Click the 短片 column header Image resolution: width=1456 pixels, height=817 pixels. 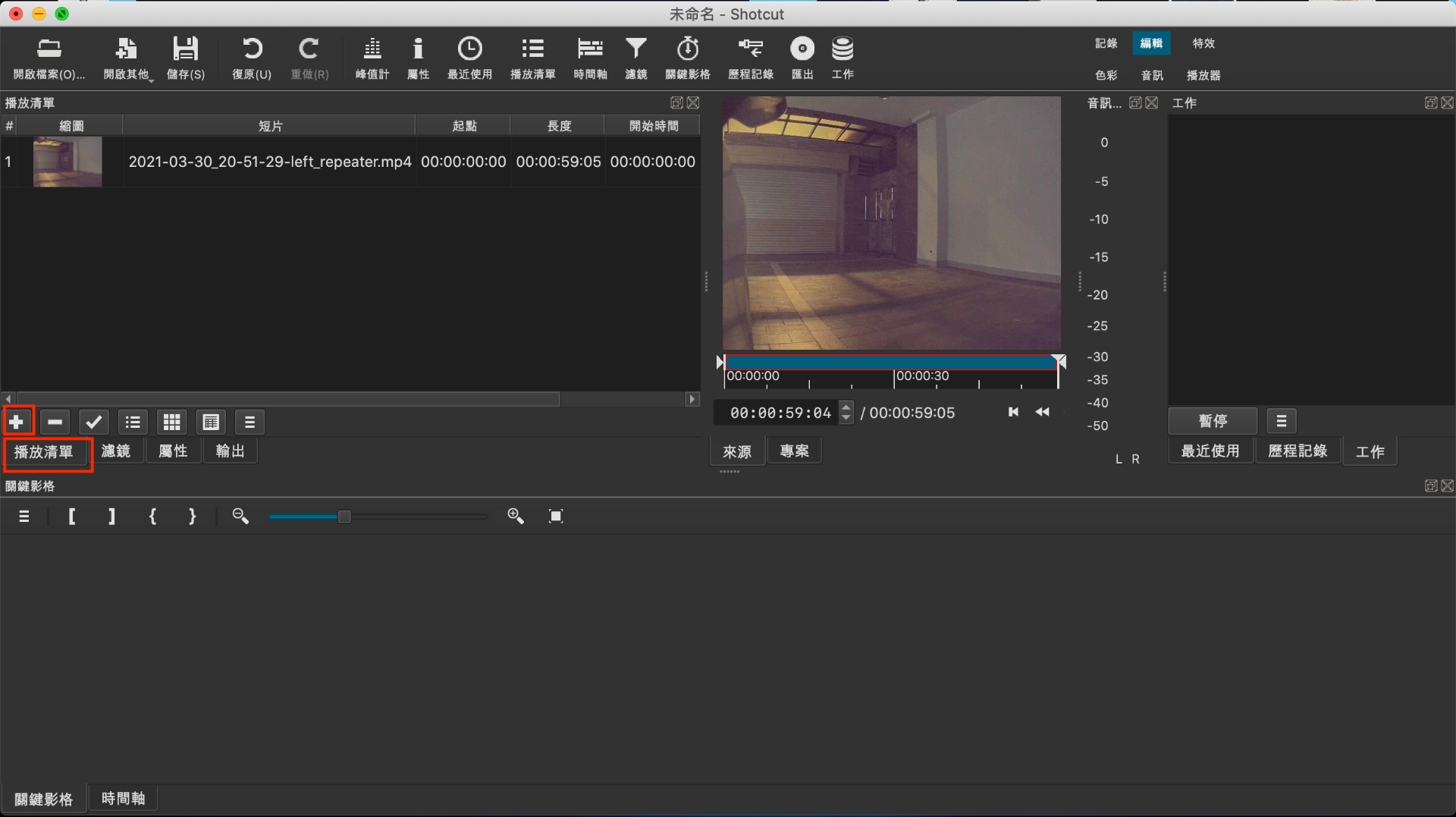pos(269,126)
